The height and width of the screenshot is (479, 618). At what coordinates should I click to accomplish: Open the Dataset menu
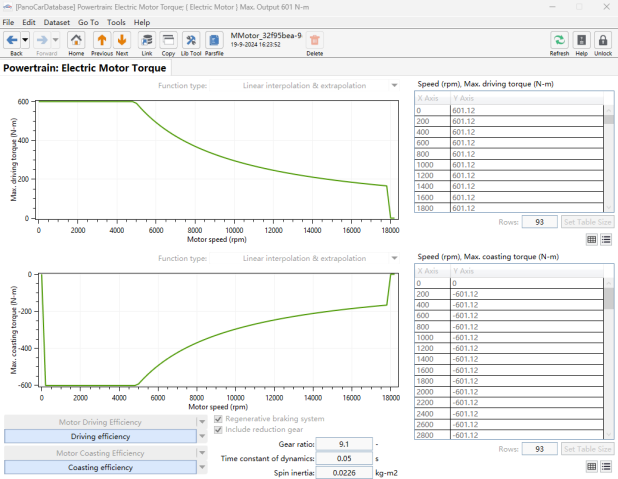point(56,22)
